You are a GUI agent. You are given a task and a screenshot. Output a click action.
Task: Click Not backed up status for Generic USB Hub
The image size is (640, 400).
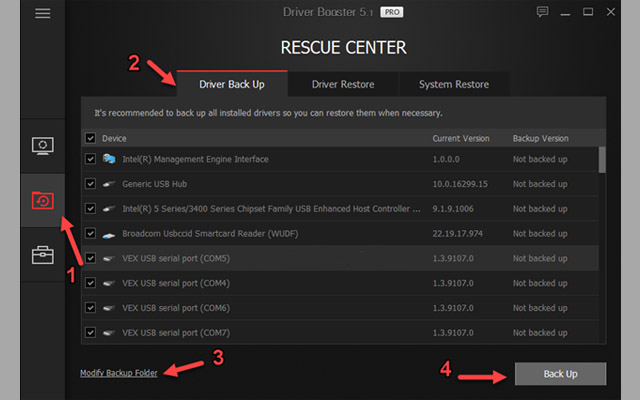(540, 184)
